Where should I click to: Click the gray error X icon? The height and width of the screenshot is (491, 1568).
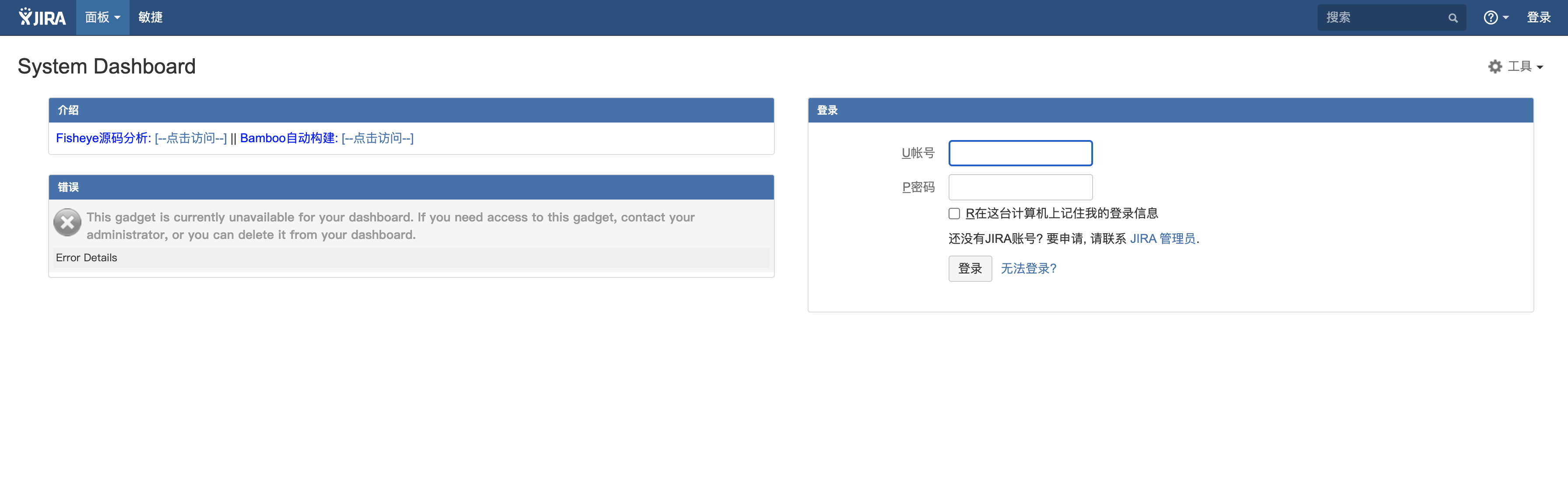(x=67, y=223)
